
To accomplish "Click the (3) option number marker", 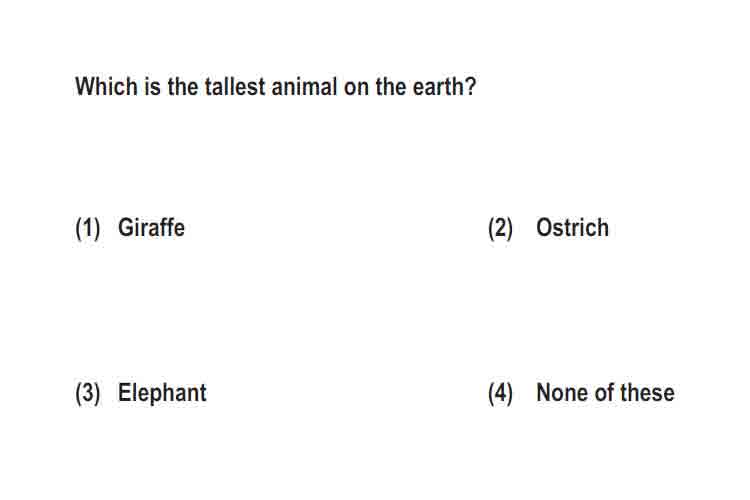I will point(88,393).
